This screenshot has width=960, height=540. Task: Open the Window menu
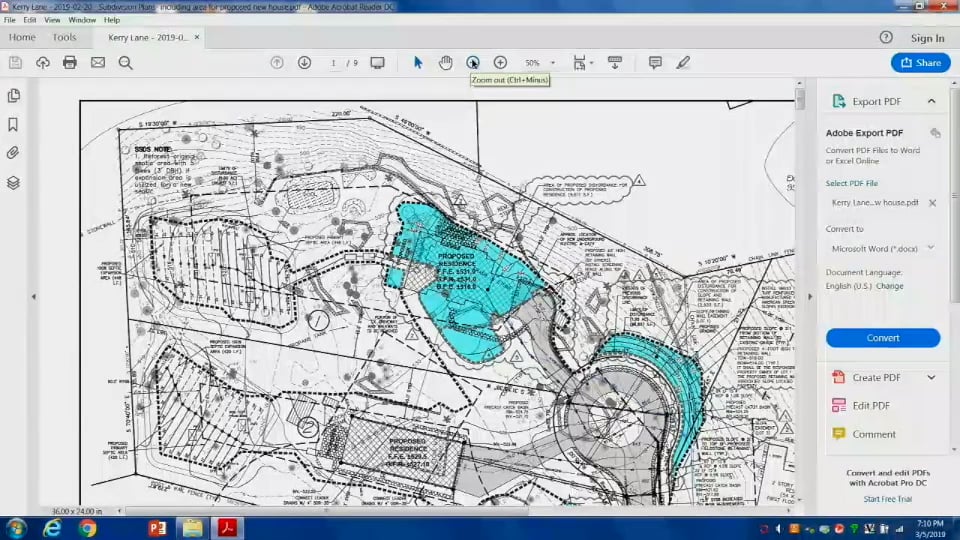(82, 20)
